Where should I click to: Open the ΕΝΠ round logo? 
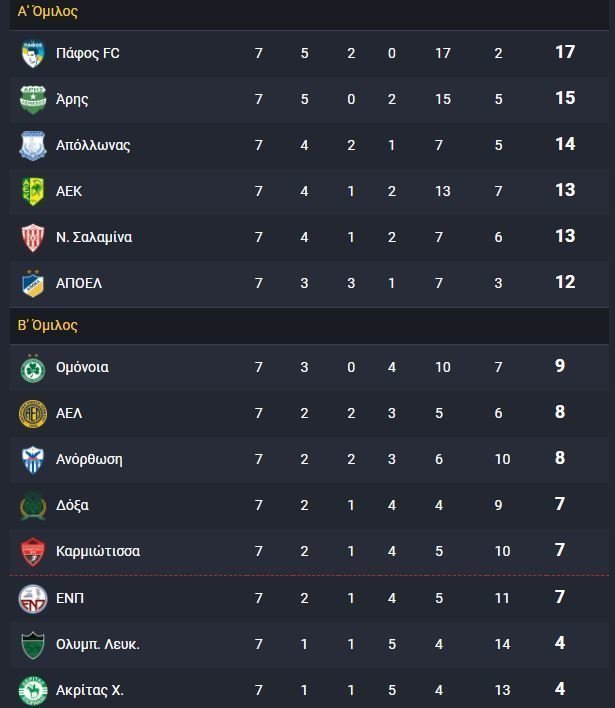click(x=33, y=599)
